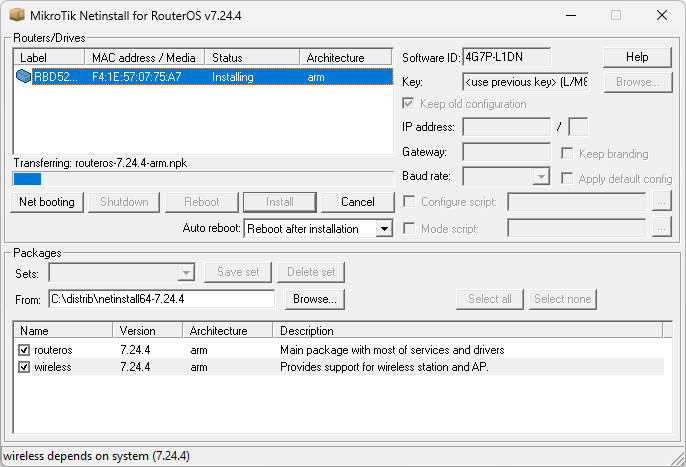Tick the Configure script checkbox

tap(409, 201)
